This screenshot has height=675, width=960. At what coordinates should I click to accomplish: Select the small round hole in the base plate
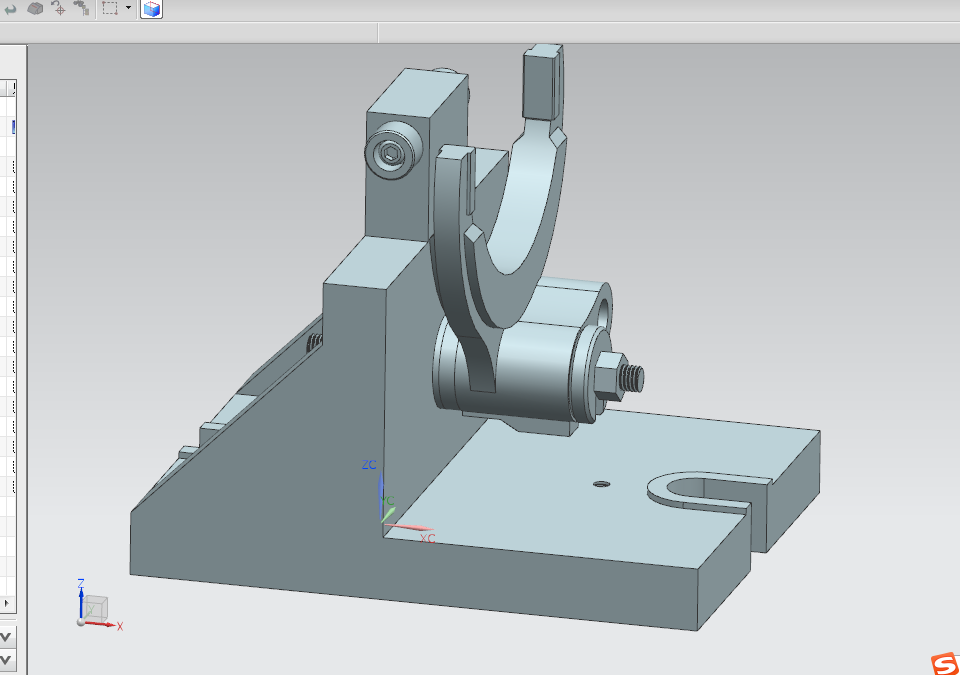point(602,484)
